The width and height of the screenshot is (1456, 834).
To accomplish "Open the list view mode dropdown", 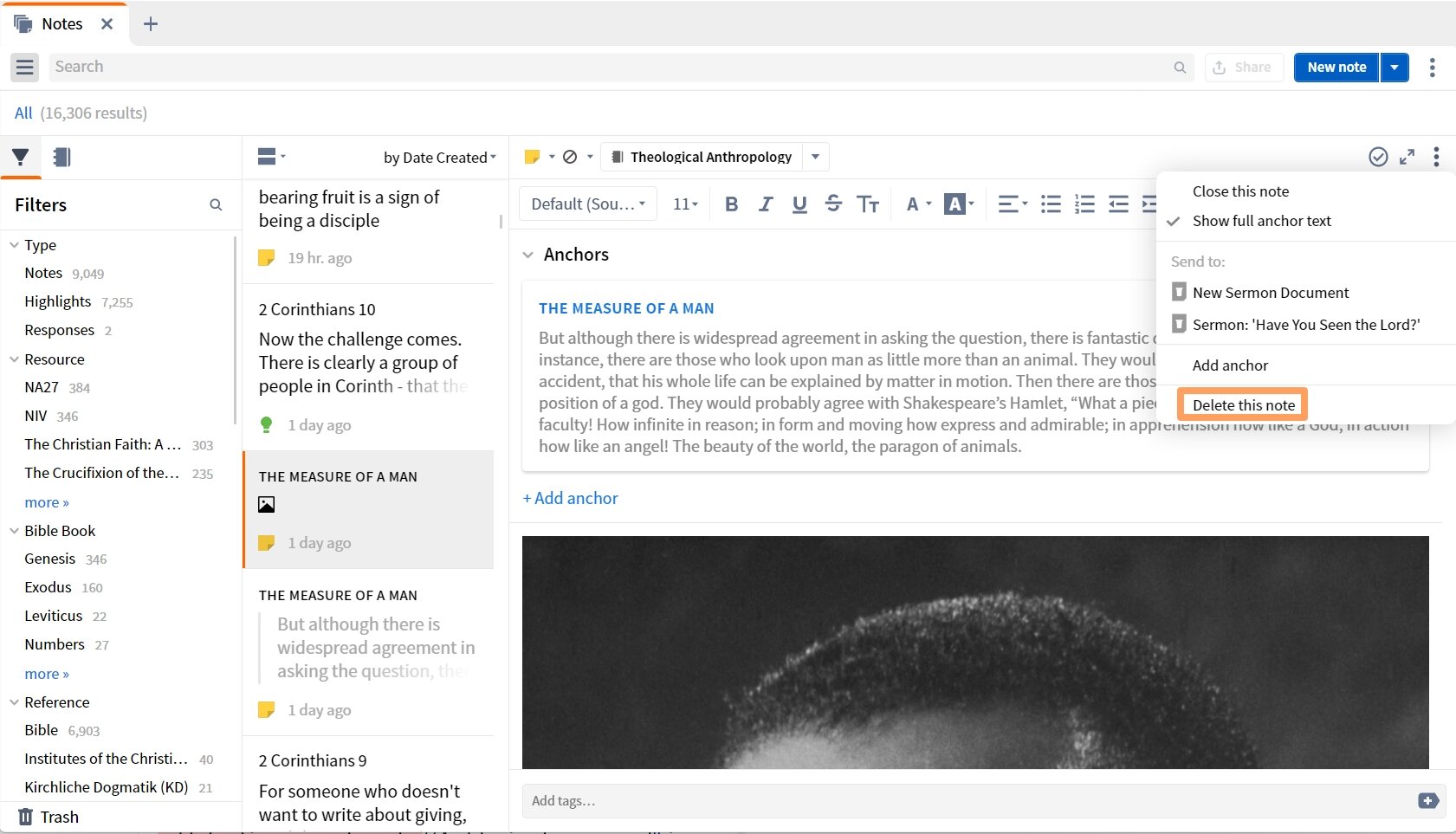I will pyautogui.click(x=271, y=157).
